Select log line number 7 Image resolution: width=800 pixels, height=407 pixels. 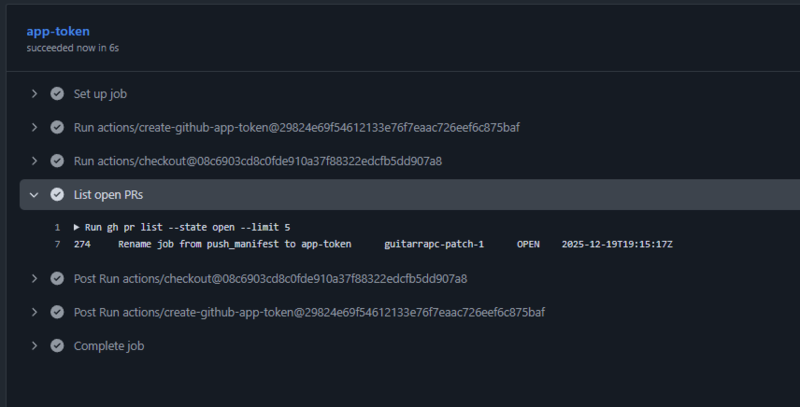point(57,244)
